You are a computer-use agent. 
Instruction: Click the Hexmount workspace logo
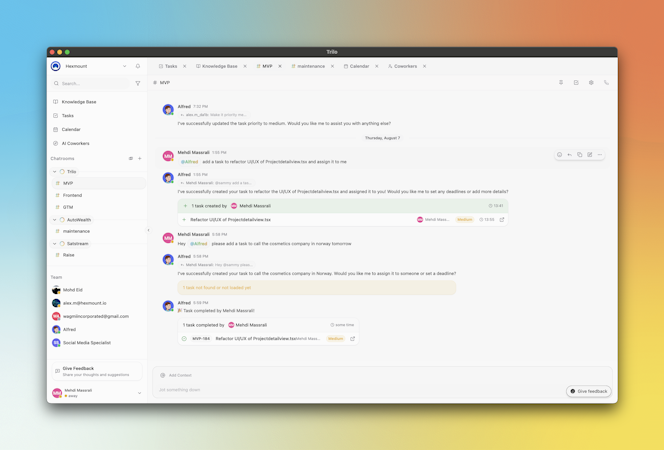(x=55, y=66)
